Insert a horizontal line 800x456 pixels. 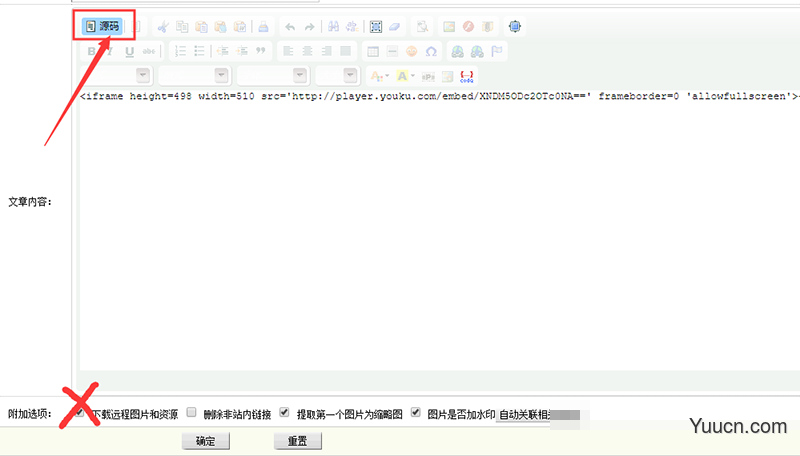click(392, 51)
